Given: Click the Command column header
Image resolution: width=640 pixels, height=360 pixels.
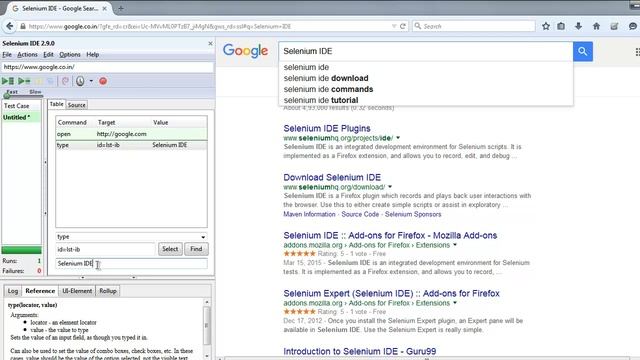Looking at the screenshot, I should [72, 122].
